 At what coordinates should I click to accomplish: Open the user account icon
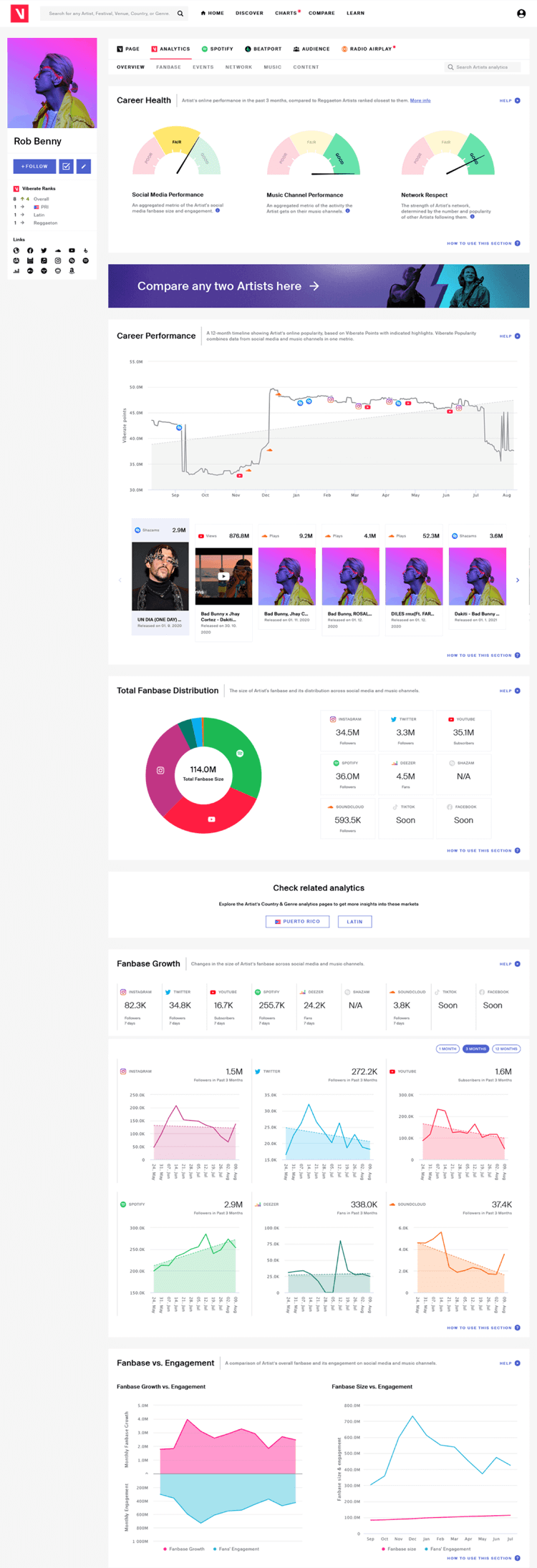pos(521,13)
